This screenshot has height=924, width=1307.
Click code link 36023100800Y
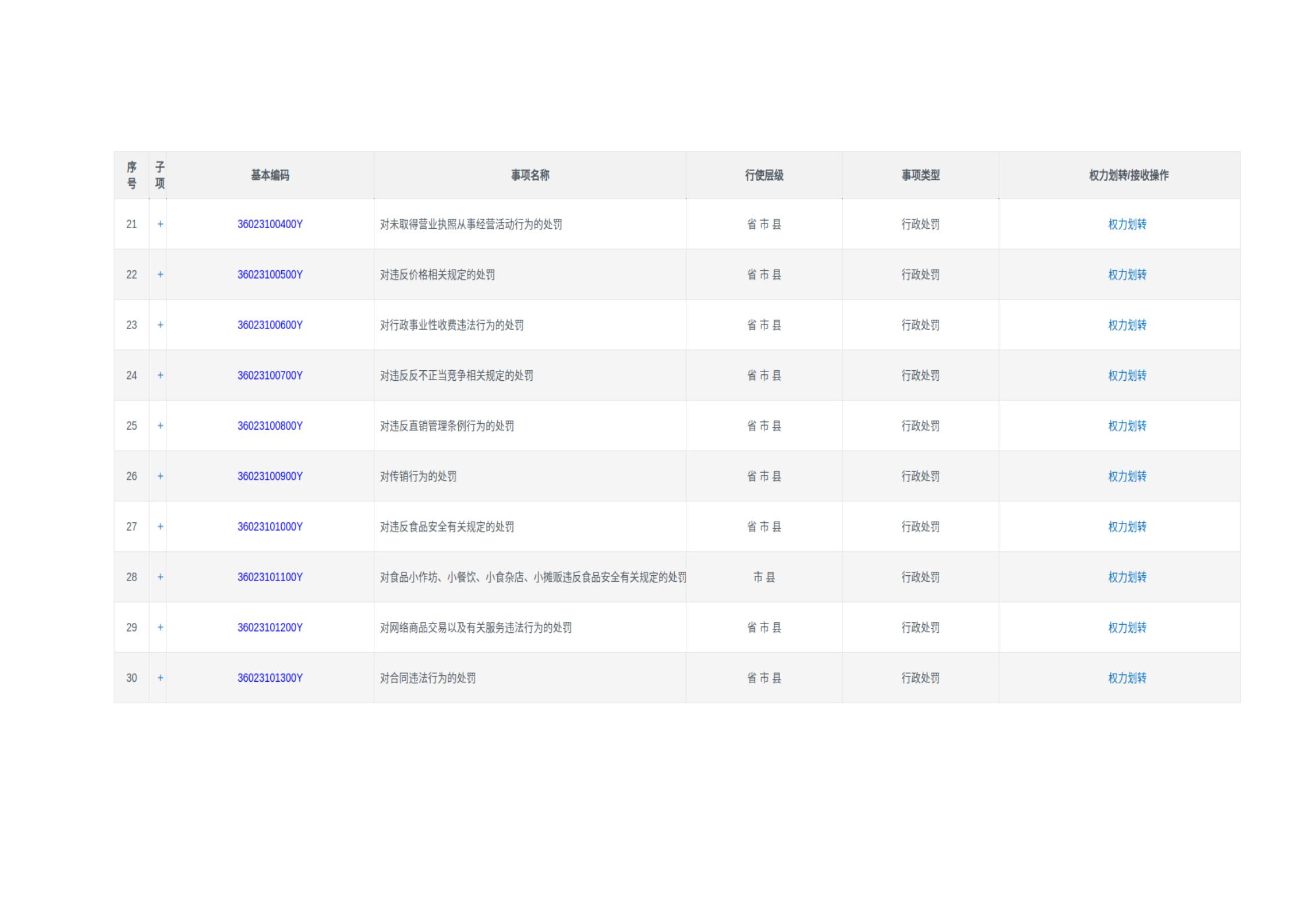tap(270, 426)
